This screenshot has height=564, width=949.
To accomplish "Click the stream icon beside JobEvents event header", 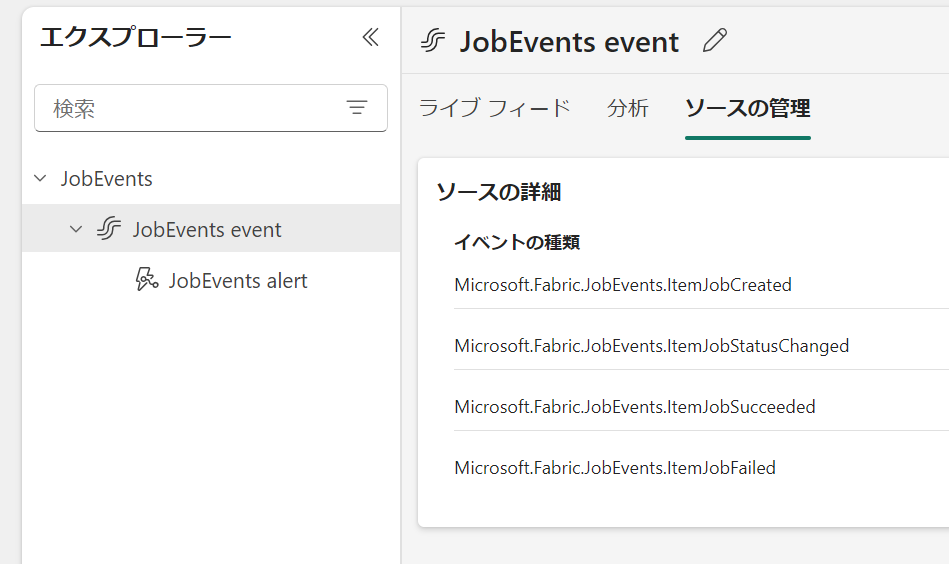I will 433,41.
